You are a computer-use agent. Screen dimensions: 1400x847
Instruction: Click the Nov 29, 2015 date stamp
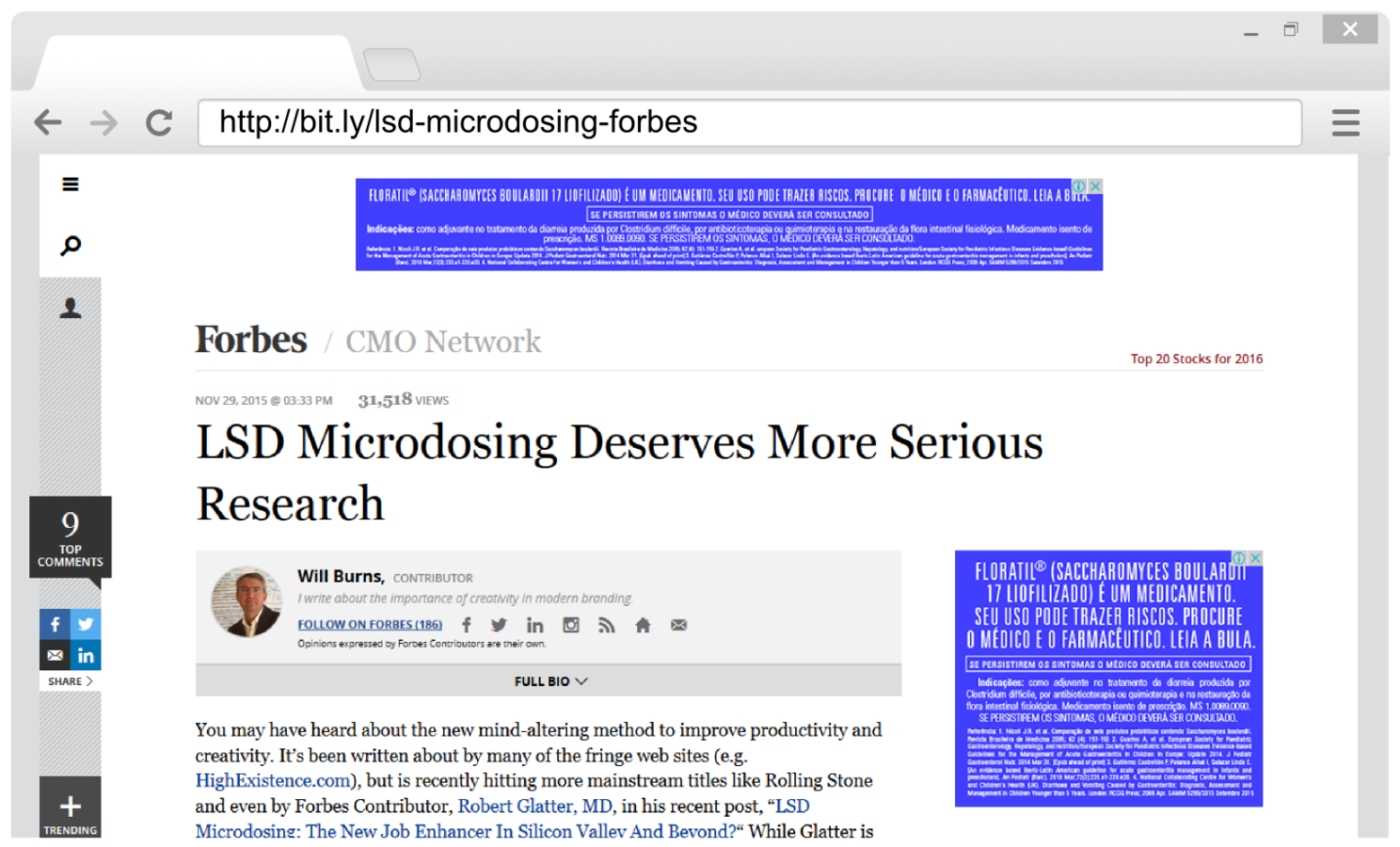click(263, 401)
